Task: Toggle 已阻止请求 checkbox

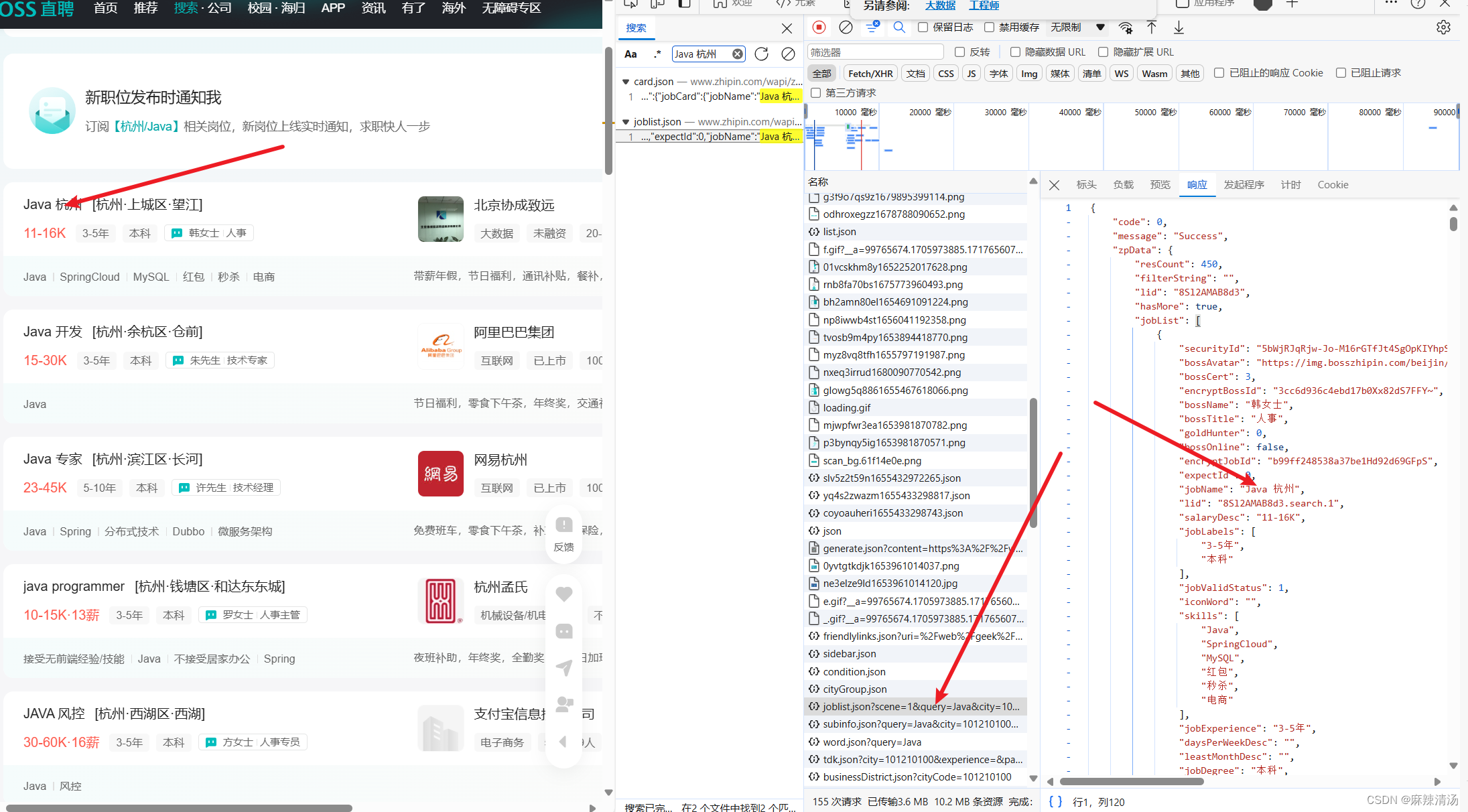Action: point(1341,73)
